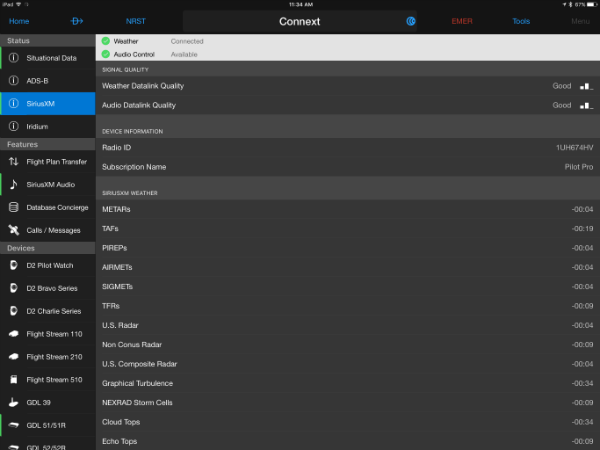This screenshot has width=600, height=450.
Task: Select Echo Tops row
Action: (x=348, y=441)
